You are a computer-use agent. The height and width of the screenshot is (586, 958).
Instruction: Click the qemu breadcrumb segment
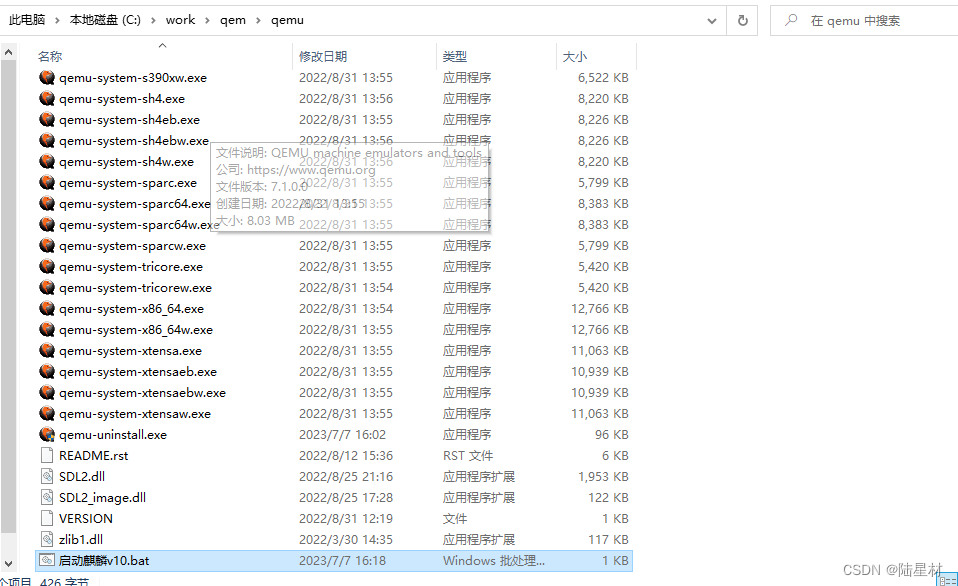[287, 20]
